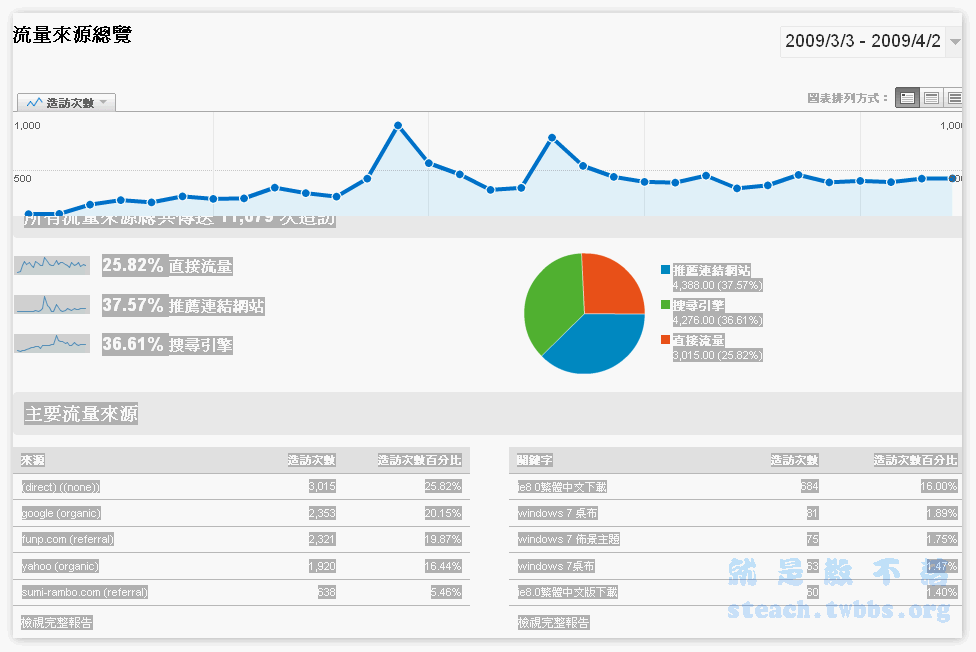The image size is (976, 652).
Task: Open keyword ie8.0繁體中文下載
Action: point(562,487)
